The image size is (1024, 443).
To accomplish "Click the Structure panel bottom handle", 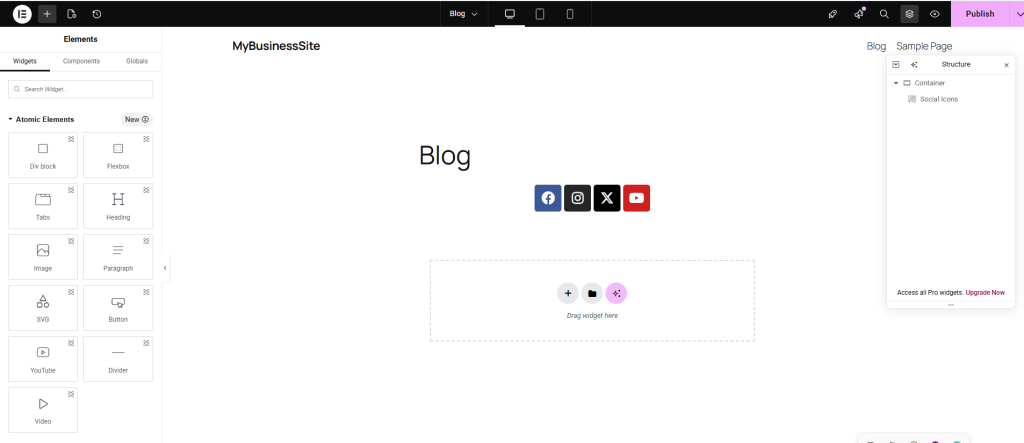I will pyautogui.click(x=951, y=305).
